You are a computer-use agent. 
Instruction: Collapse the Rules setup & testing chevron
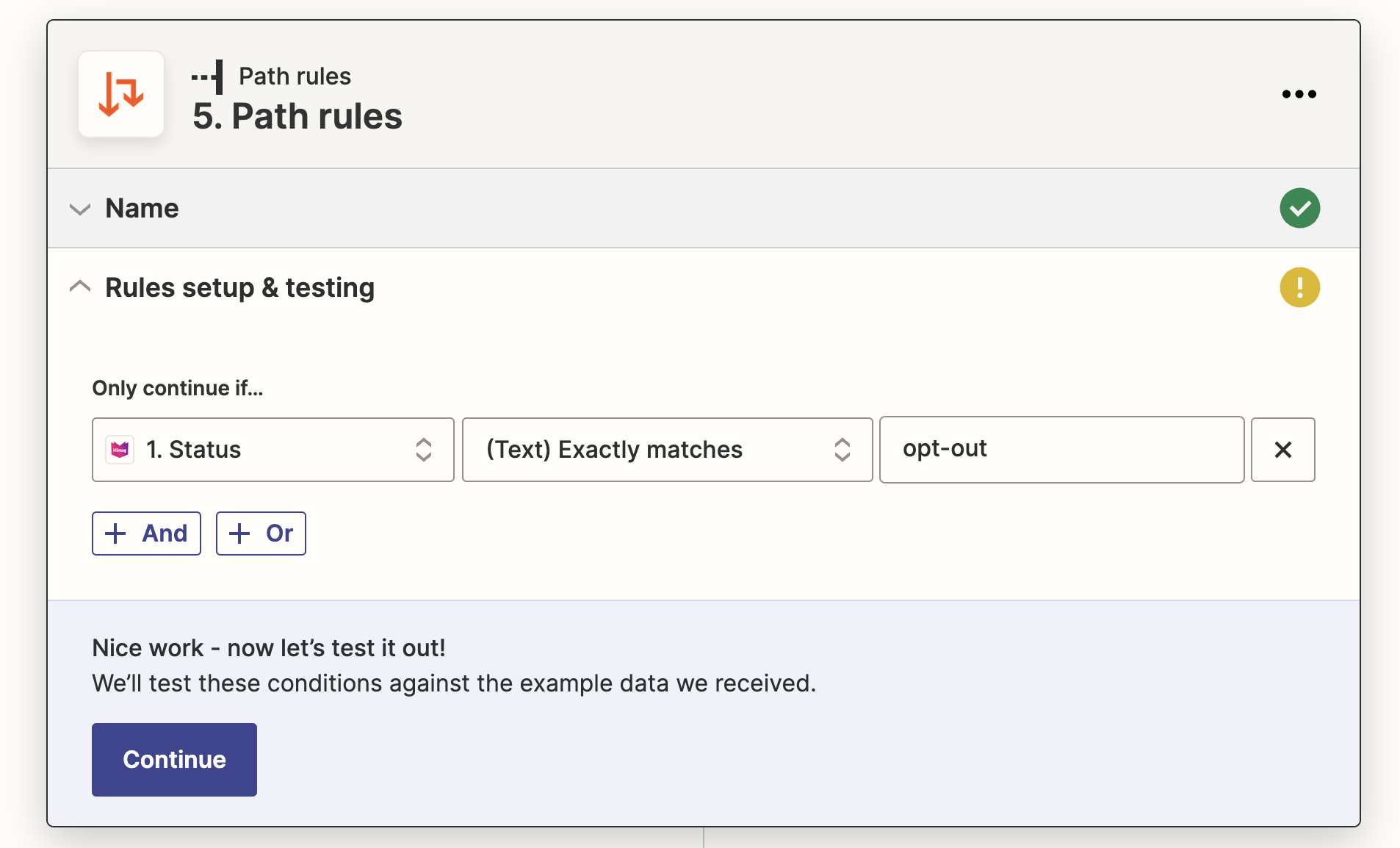(80, 287)
